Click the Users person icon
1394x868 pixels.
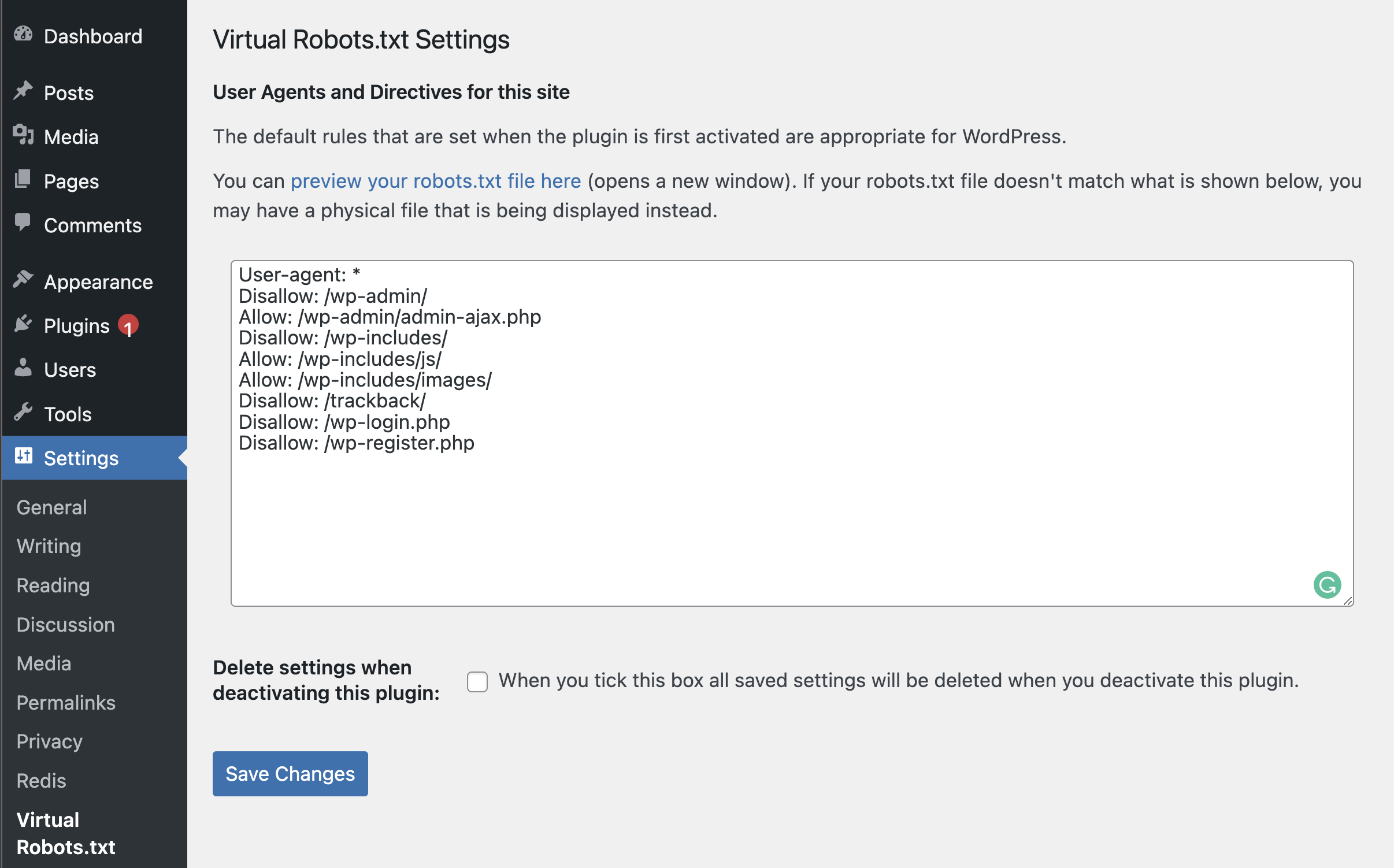(23, 368)
